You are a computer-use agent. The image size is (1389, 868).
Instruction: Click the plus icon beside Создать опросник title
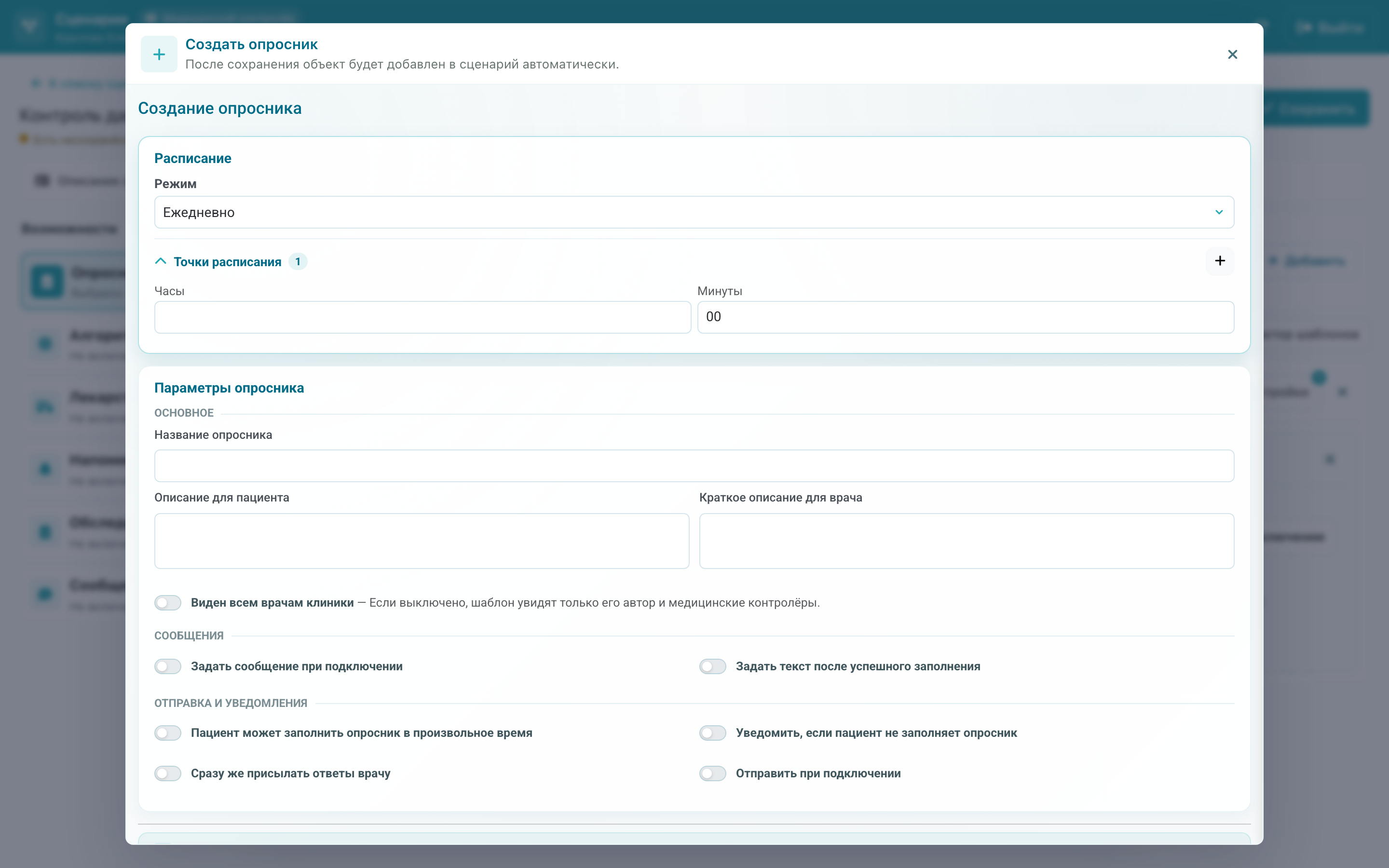(159, 54)
